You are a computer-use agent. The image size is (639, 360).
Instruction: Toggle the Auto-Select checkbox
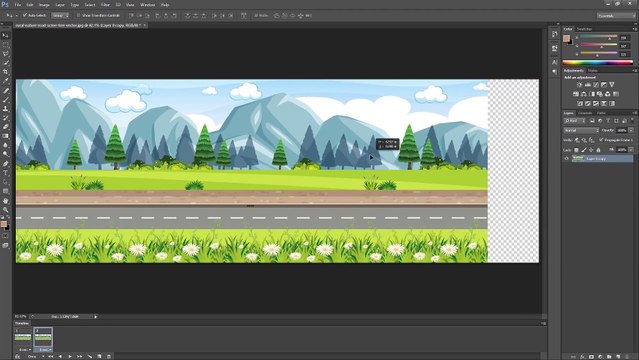pyautogui.click(x=25, y=15)
